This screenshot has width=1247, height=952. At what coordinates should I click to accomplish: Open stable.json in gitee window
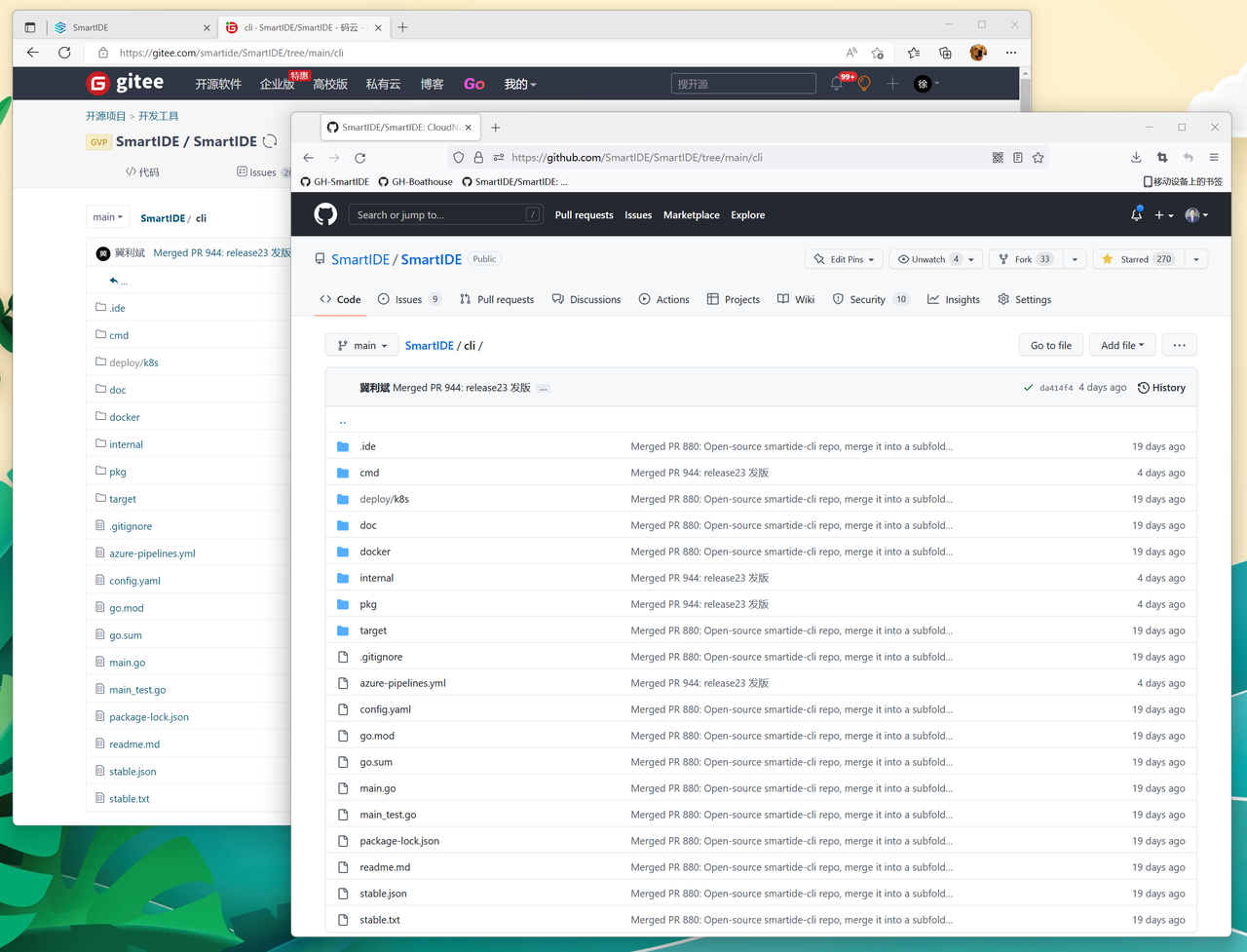click(x=132, y=771)
